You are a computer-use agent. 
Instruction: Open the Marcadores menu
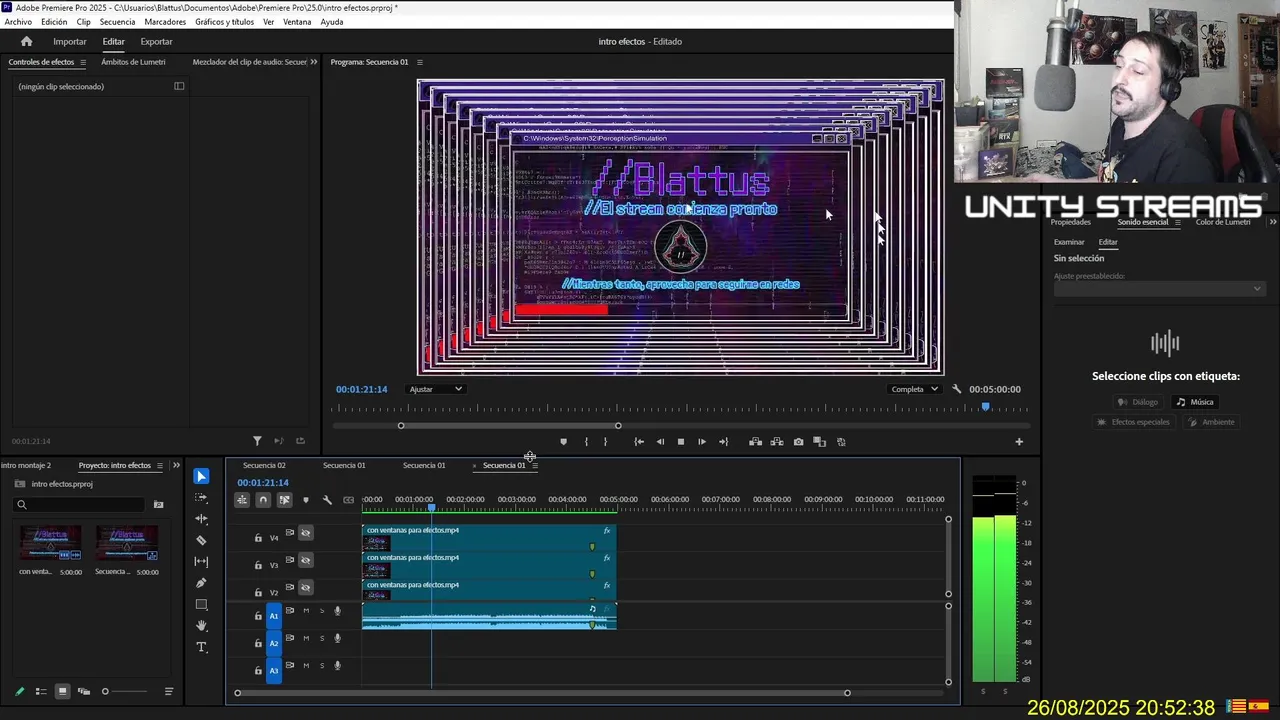tap(165, 21)
